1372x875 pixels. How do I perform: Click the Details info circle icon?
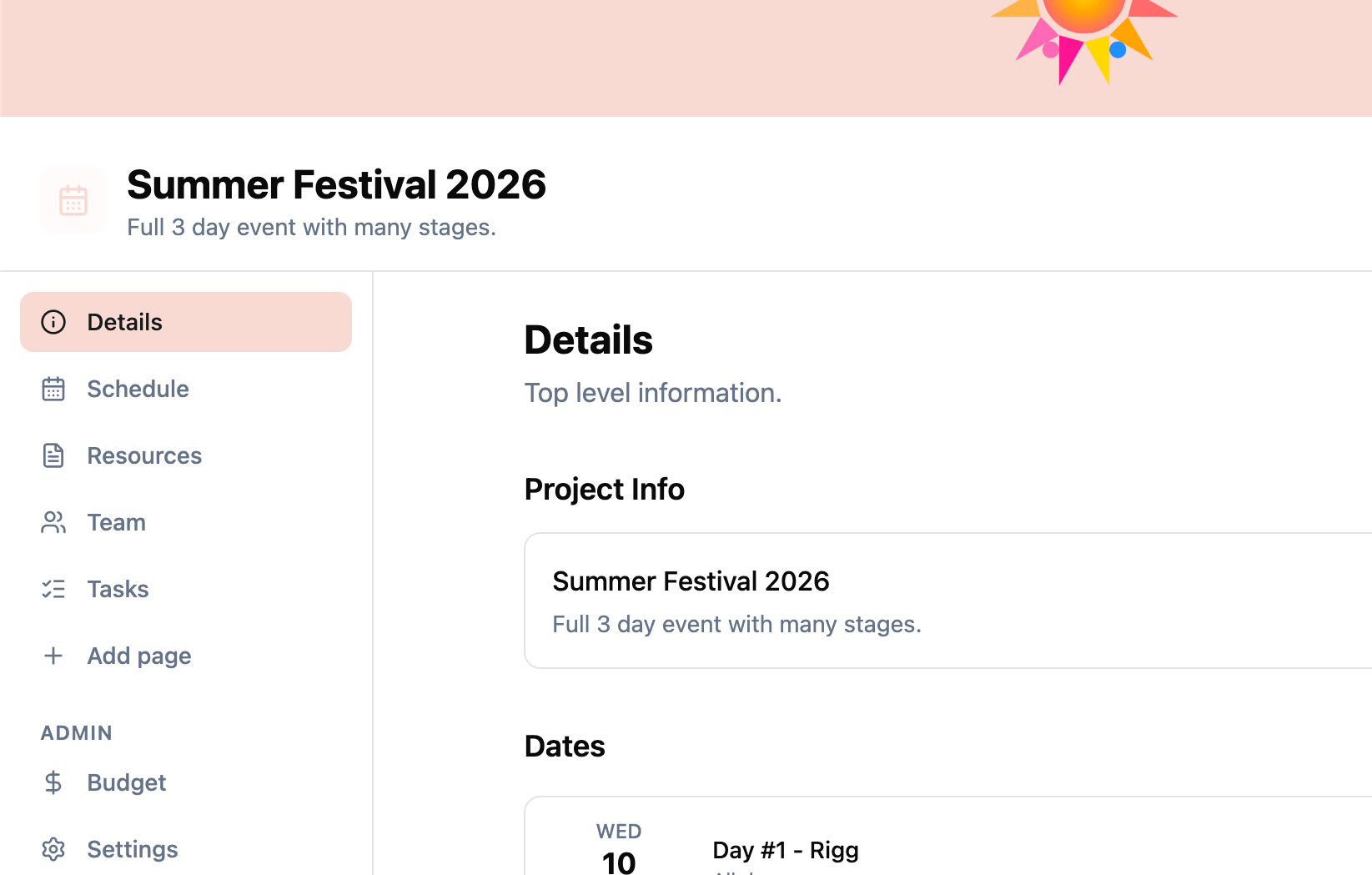pyautogui.click(x=53, y=322)
